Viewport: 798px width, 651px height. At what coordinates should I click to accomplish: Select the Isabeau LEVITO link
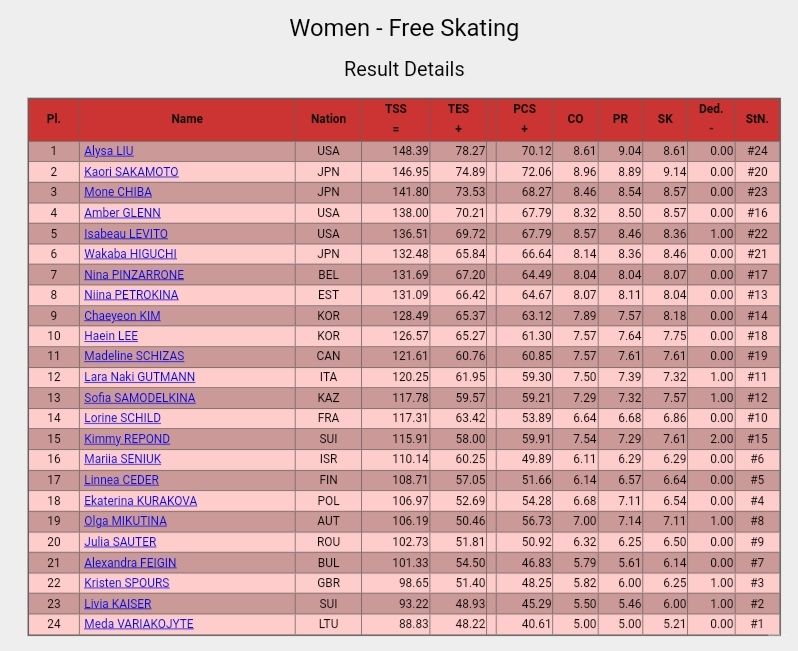coord(126,234)
